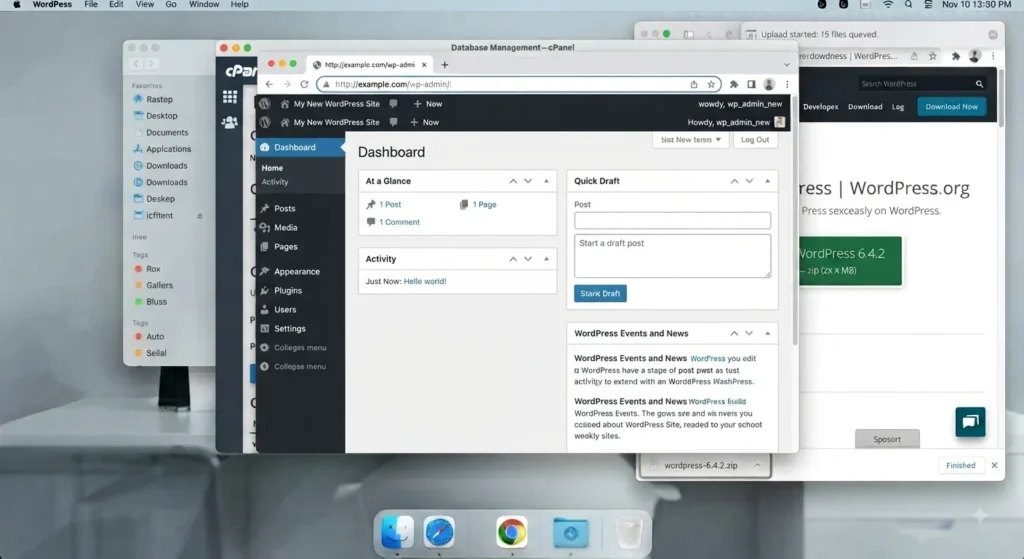This screenshot has height=559, width=1024.
Task: Open the Chrome tab search chevron in the tab strip
Action: pos(787,65)
